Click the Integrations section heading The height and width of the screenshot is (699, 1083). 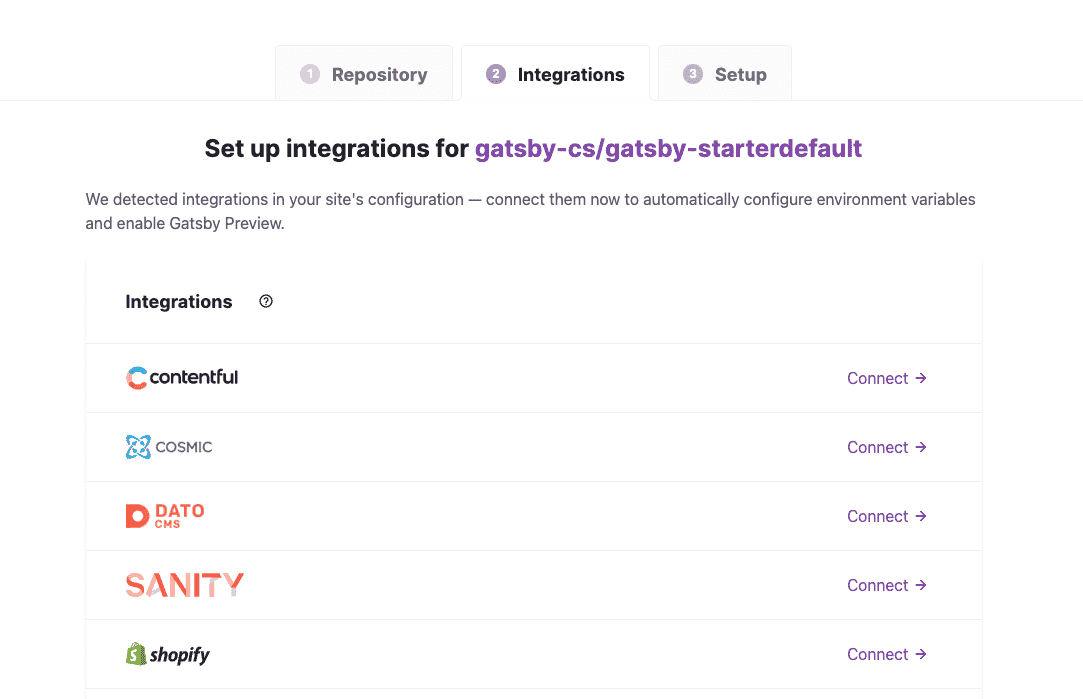pos(179,302)
